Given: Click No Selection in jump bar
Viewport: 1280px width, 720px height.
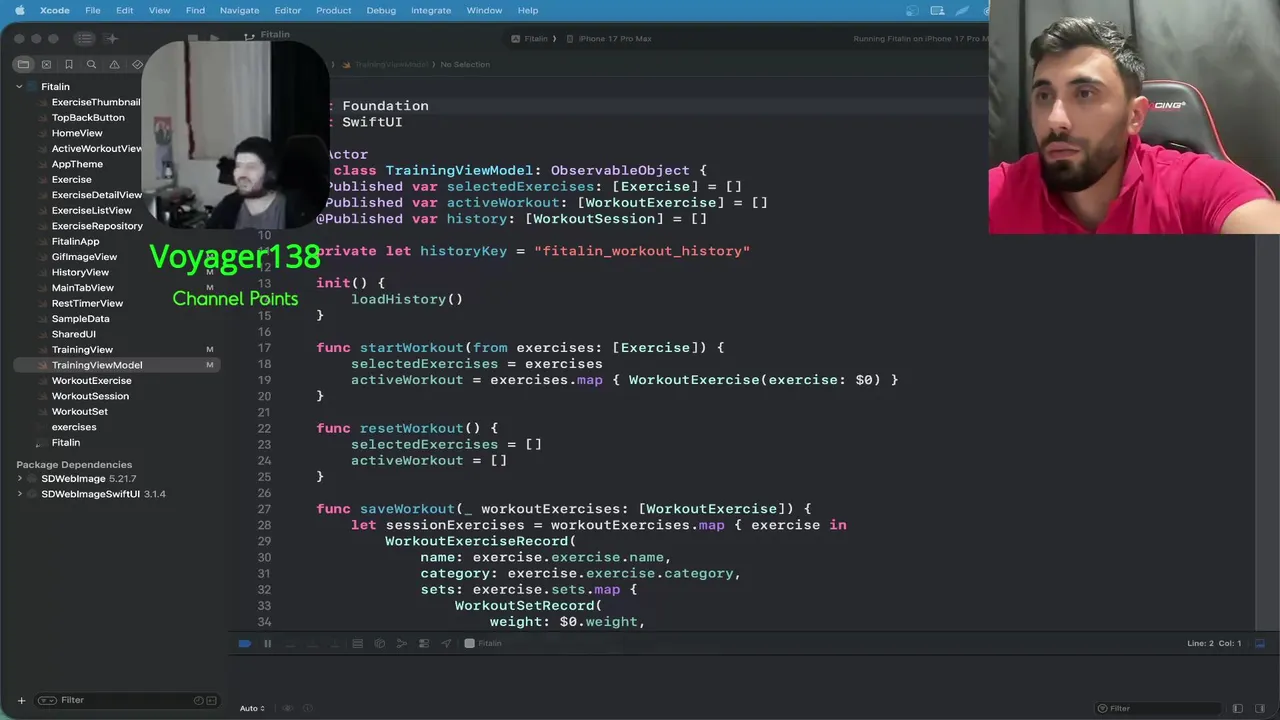Looking at the screenshot, I should 465,65.
